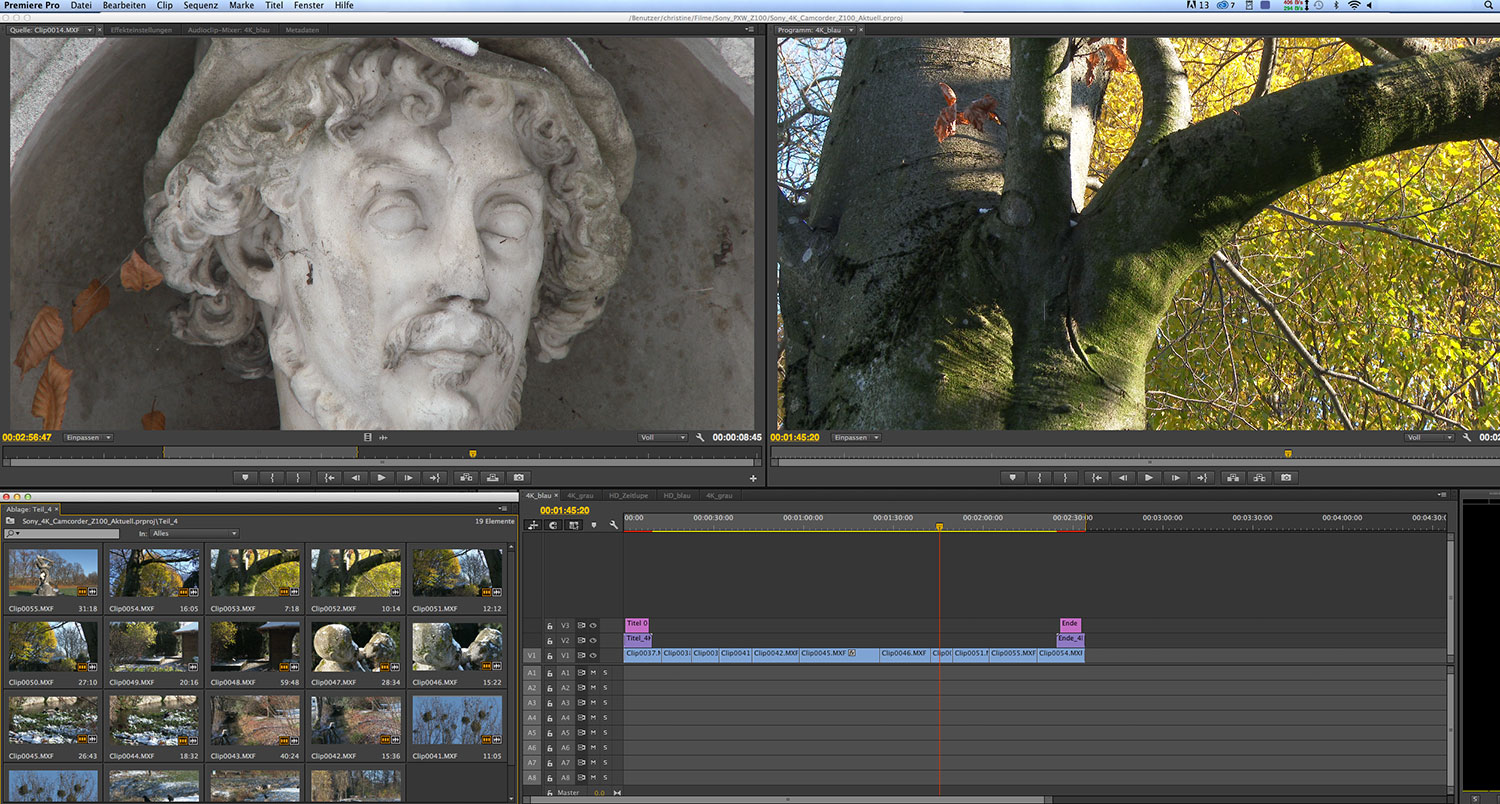Select the Clip0047.MXF thumbnail in bin
Image resolution: width=1500 pixels, height=804 pixels.
tap(355, 648)
